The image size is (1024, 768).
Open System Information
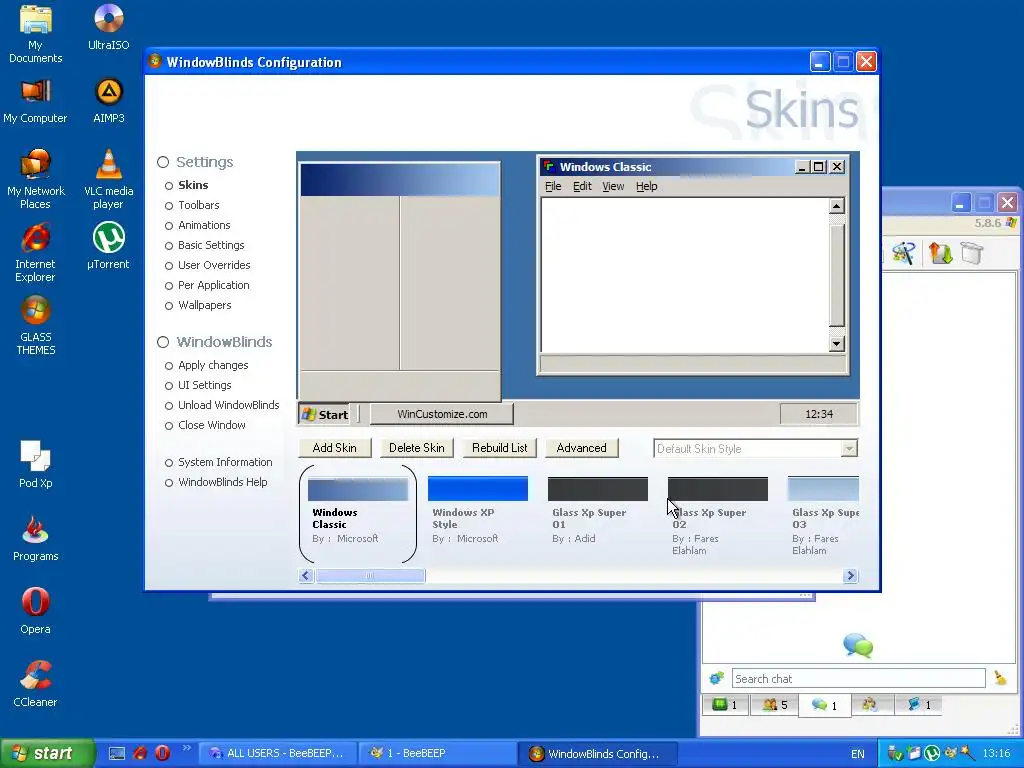click(225, 462)
